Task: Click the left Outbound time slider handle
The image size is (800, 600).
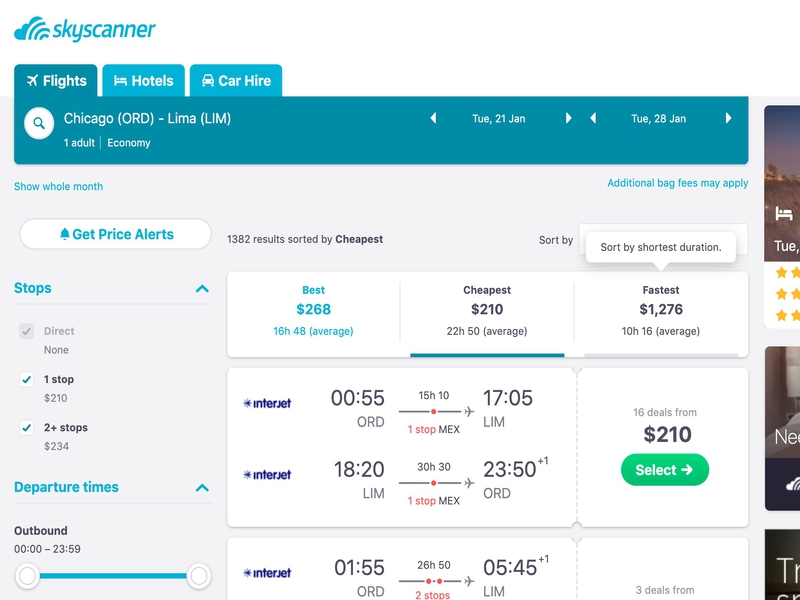Action: (x=27, y=576)
